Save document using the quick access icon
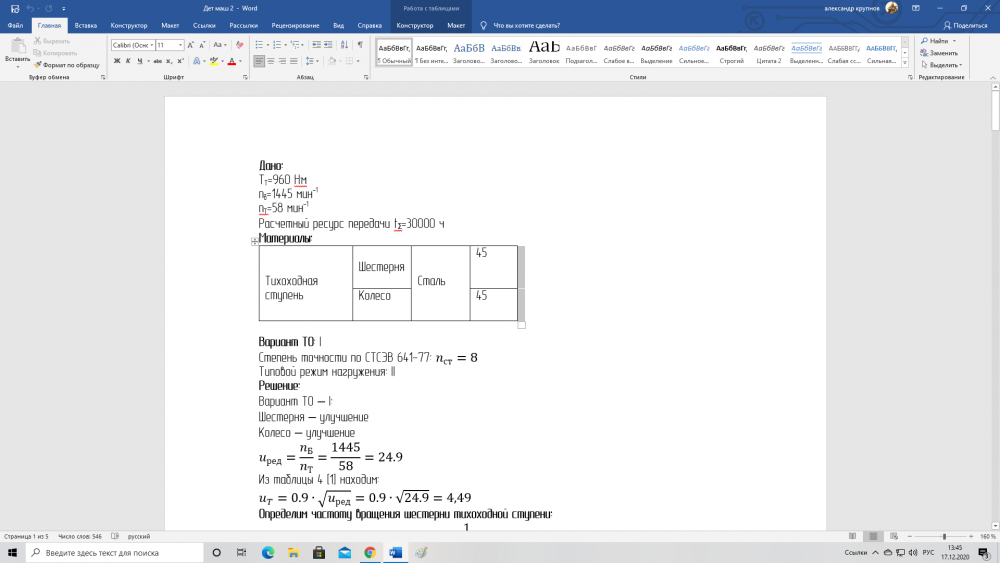Viewport: 1000px width, 563px height. pos(14,8)
